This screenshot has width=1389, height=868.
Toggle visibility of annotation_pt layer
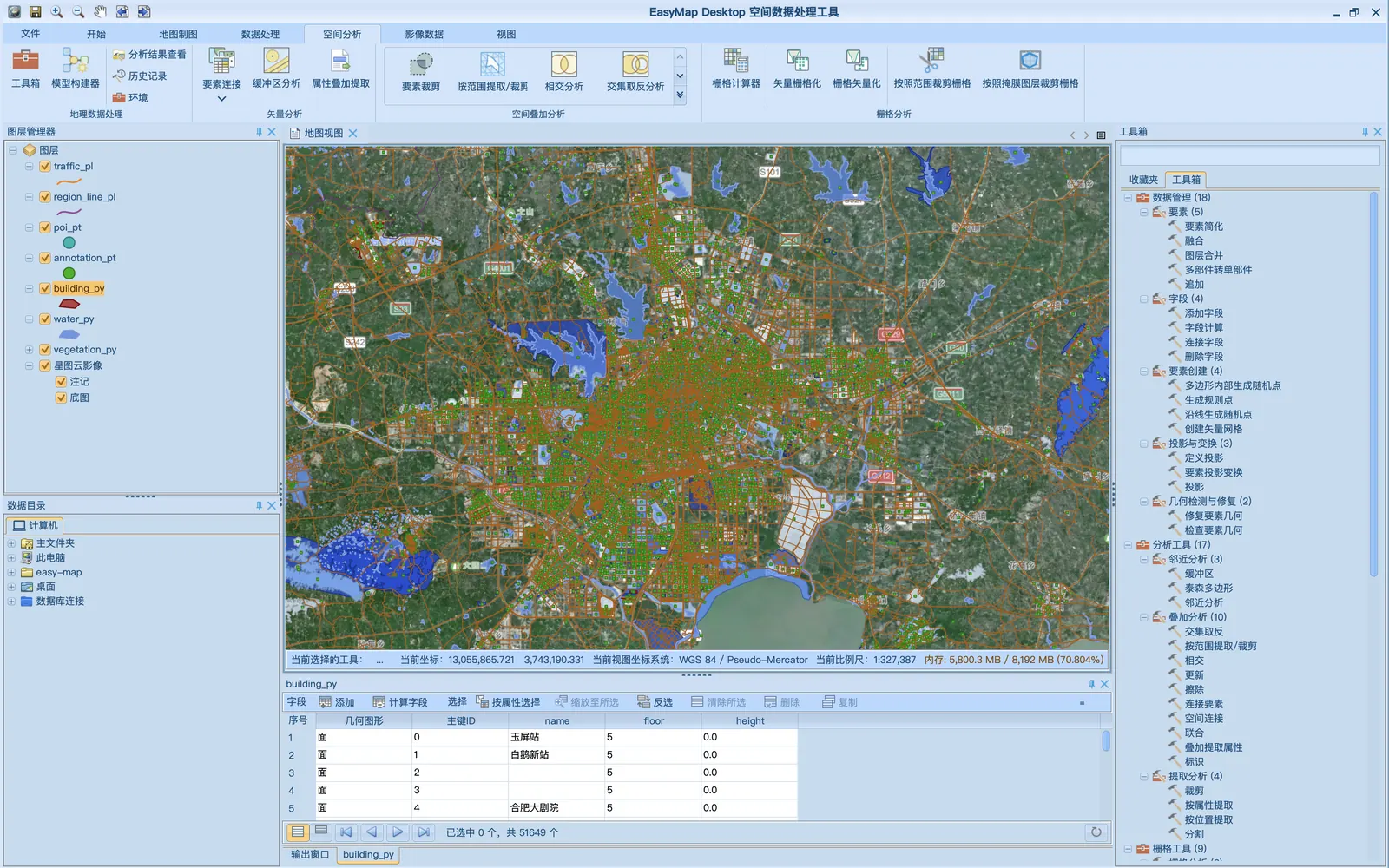(45, 258)
